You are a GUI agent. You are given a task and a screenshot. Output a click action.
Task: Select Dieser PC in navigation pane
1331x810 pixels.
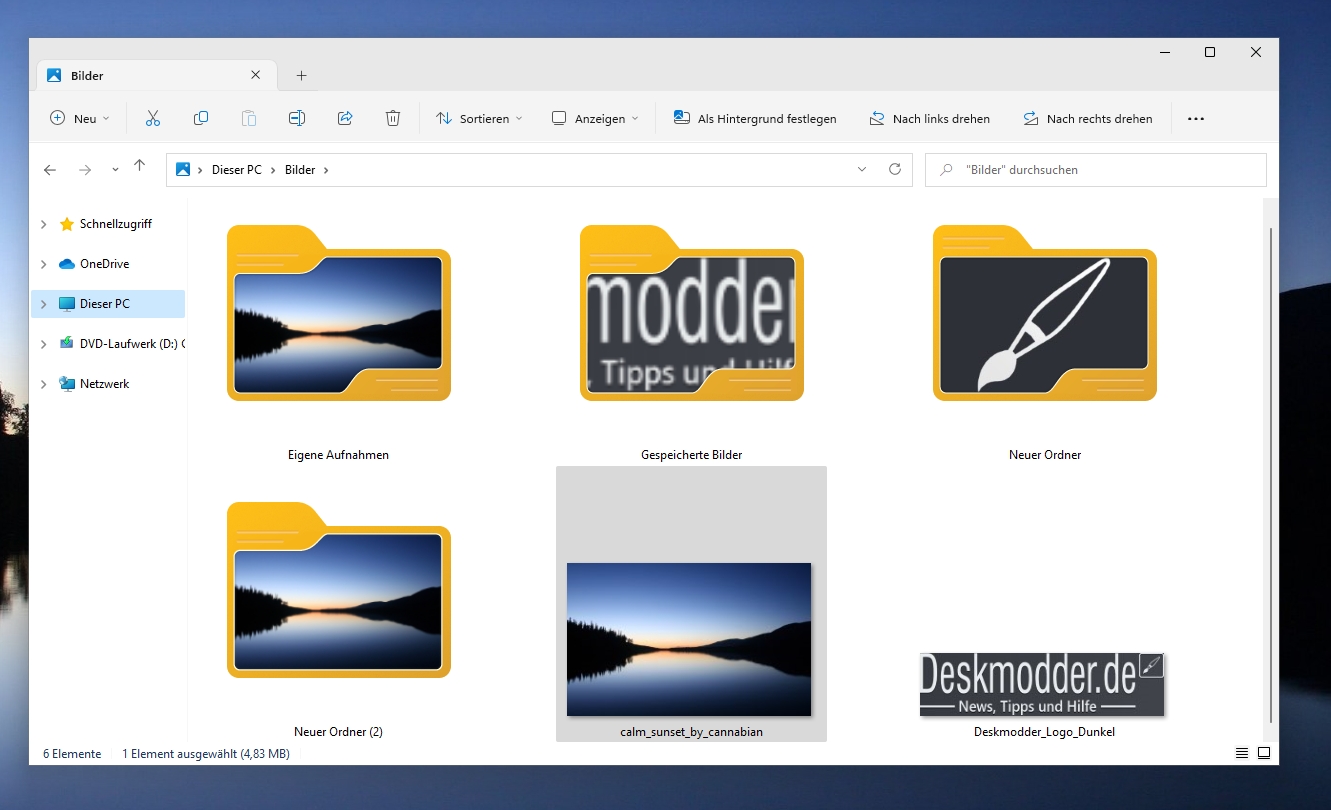click(x=108, y=304)
